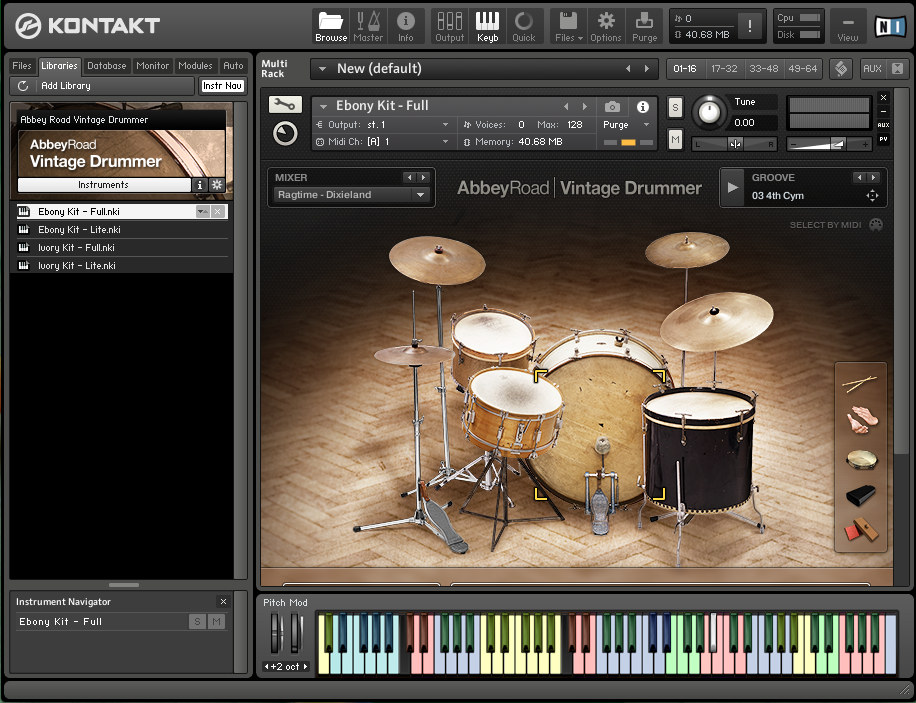Open the Multi Rack preset dropdown arrow
916x703 pixels.
(x=322, y=69)
